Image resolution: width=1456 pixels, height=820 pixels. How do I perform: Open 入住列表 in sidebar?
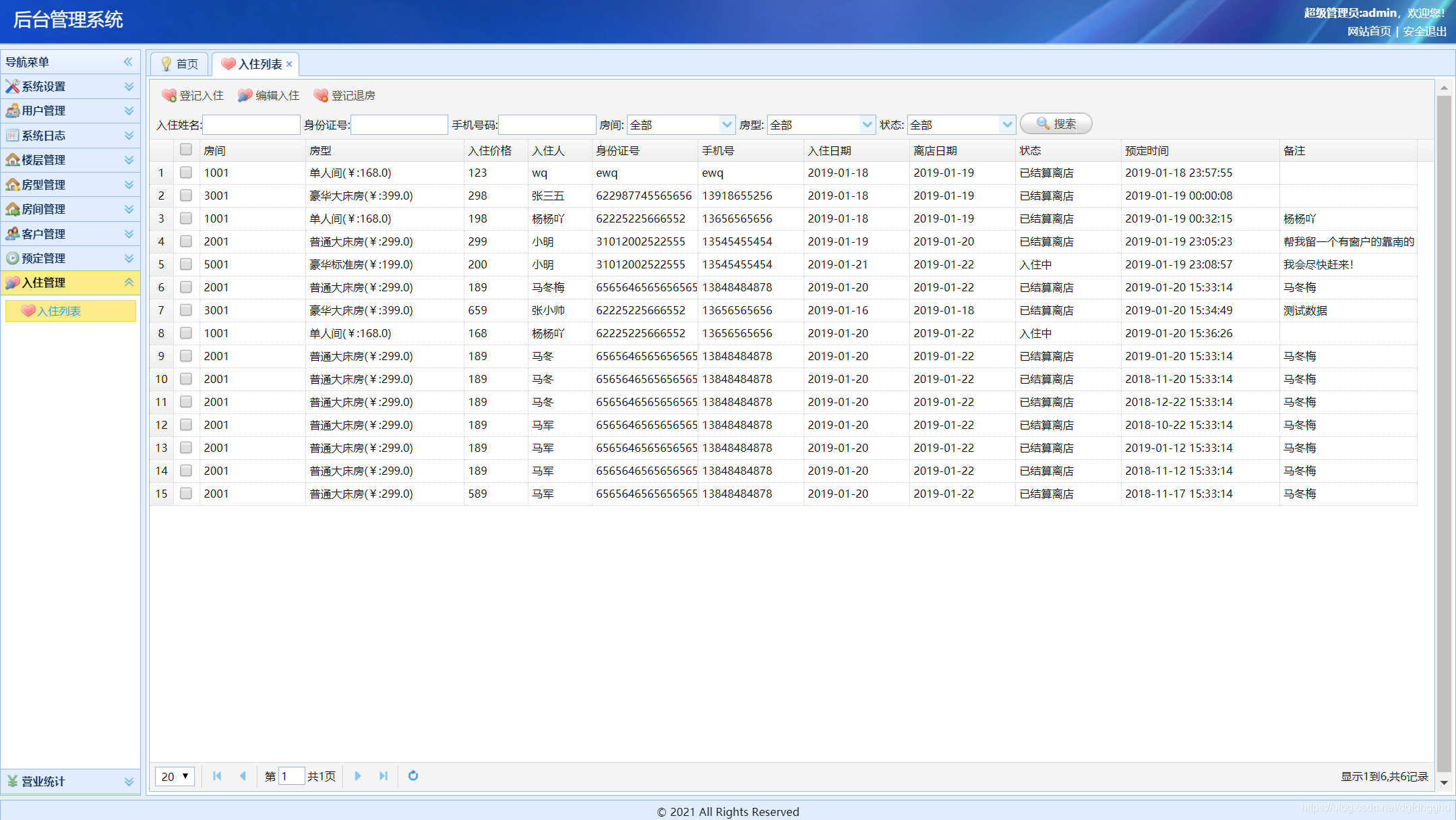71,311
